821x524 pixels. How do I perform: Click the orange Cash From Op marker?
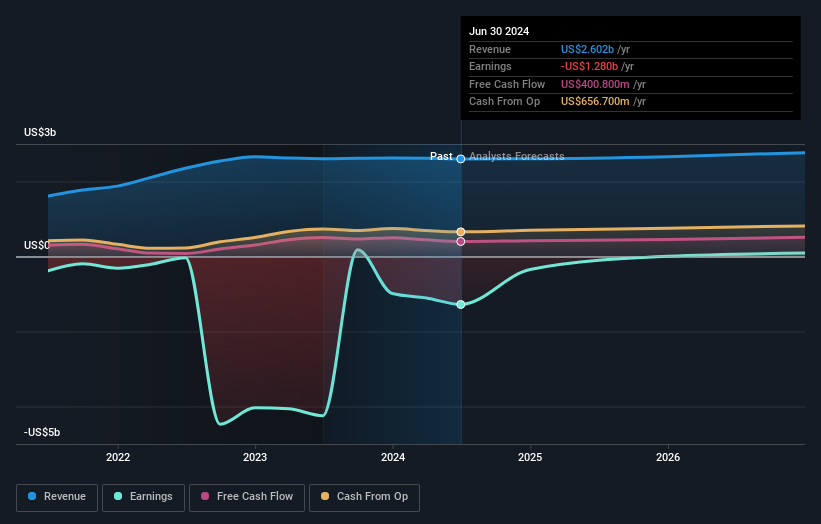click(461, 231)
